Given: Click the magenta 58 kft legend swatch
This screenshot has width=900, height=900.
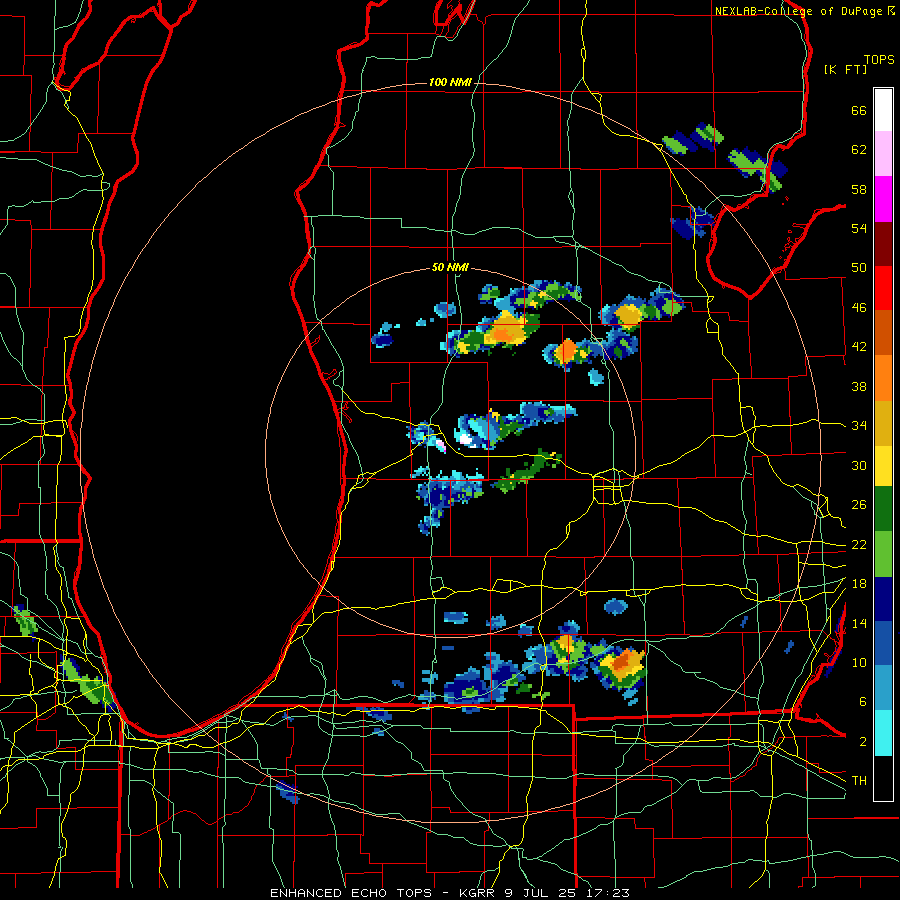Looking at the screenshot, I should click(883, 199).
